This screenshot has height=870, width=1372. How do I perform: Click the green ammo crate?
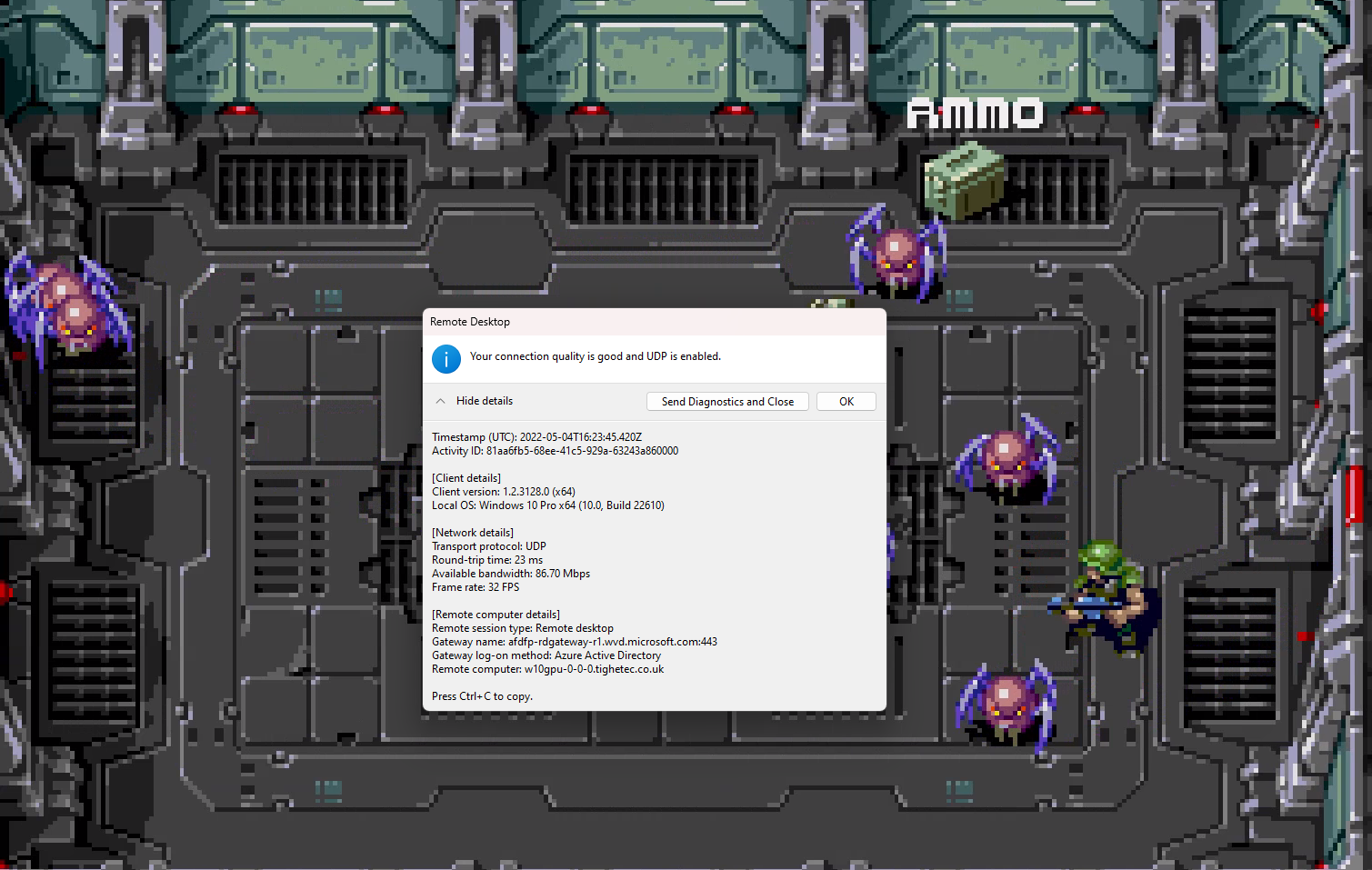(964, 180)
